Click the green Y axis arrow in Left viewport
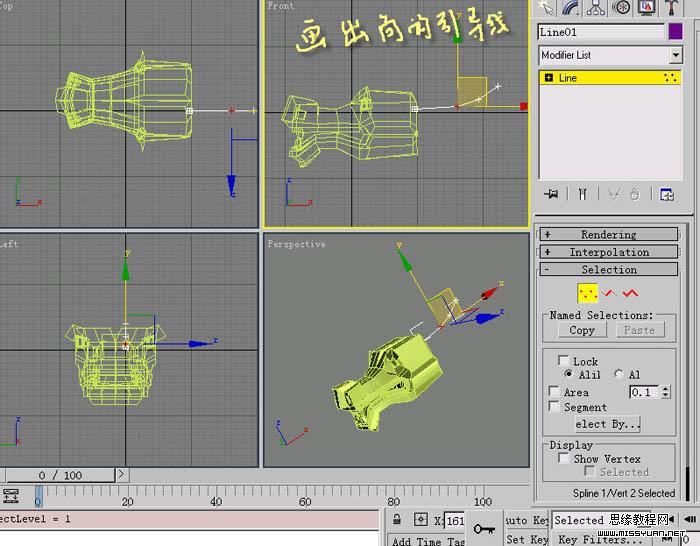Screen dimensions: 700x546 pos(125,270)
